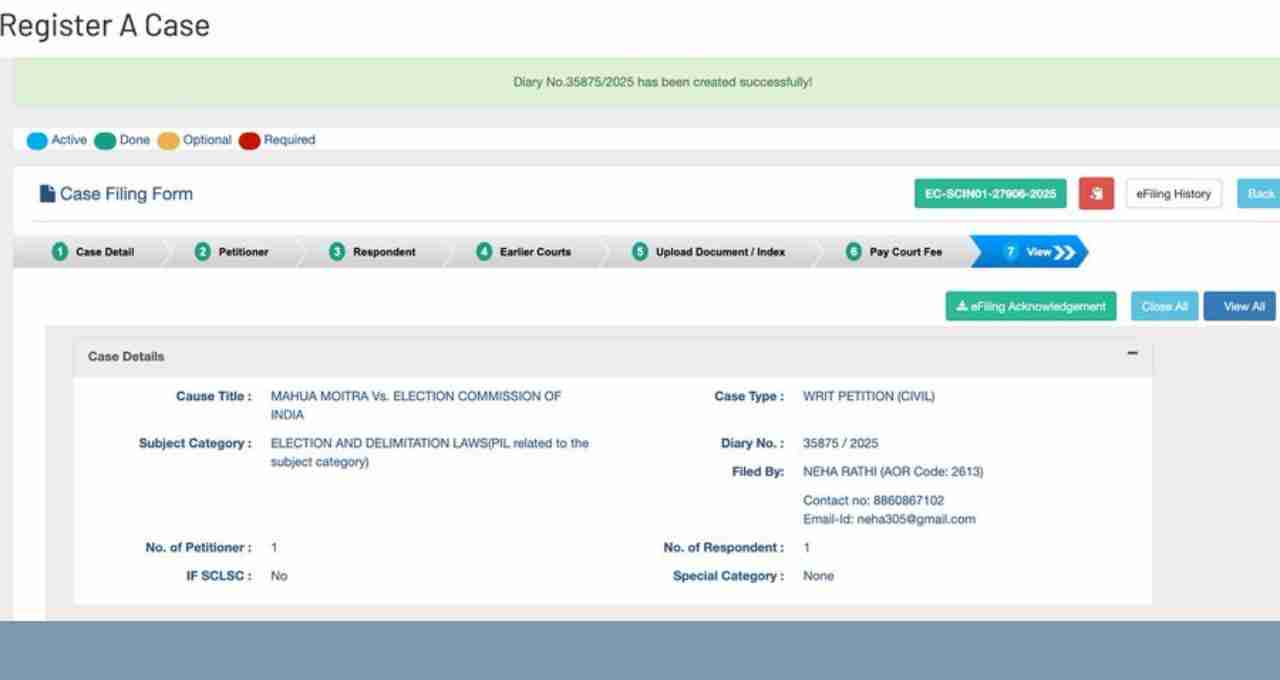1280x680 pixels.
Task: Click the Cause Title field label
Action: (214, 396)
